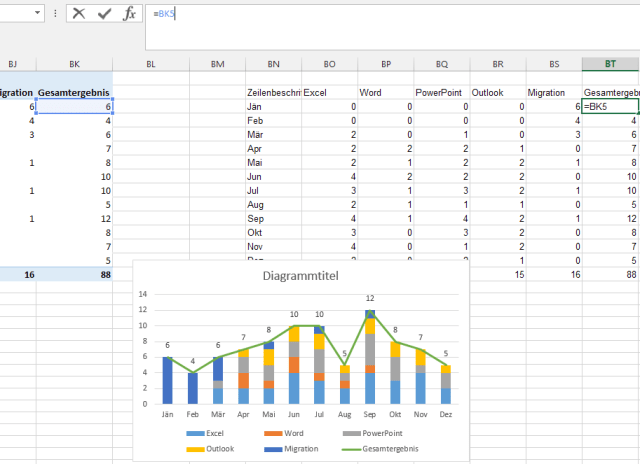640x464 pixels.
Task: Select column header BP
Action: (386, 64)
